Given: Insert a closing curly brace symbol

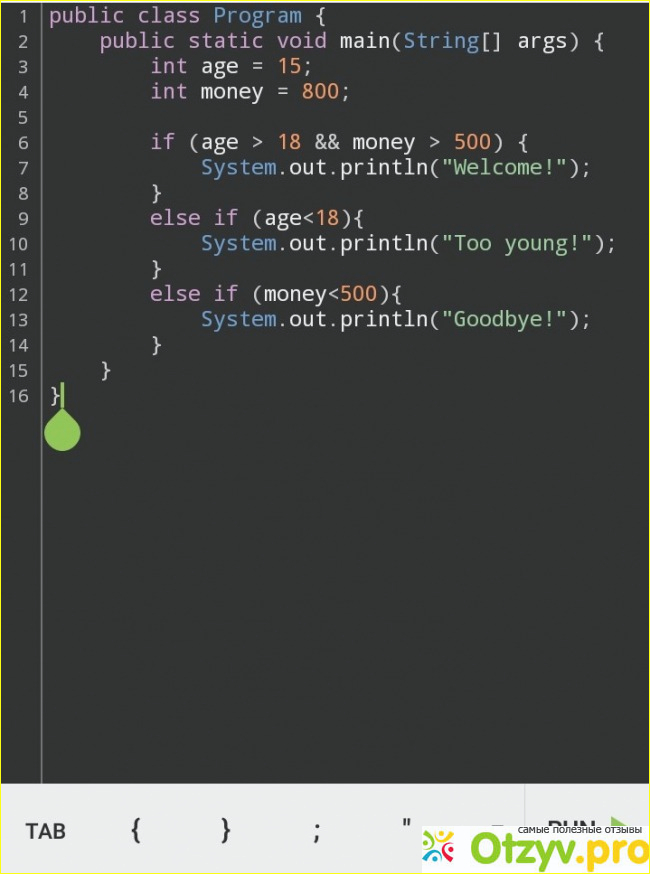Looking at the screenshot, I should coord(226,830).
